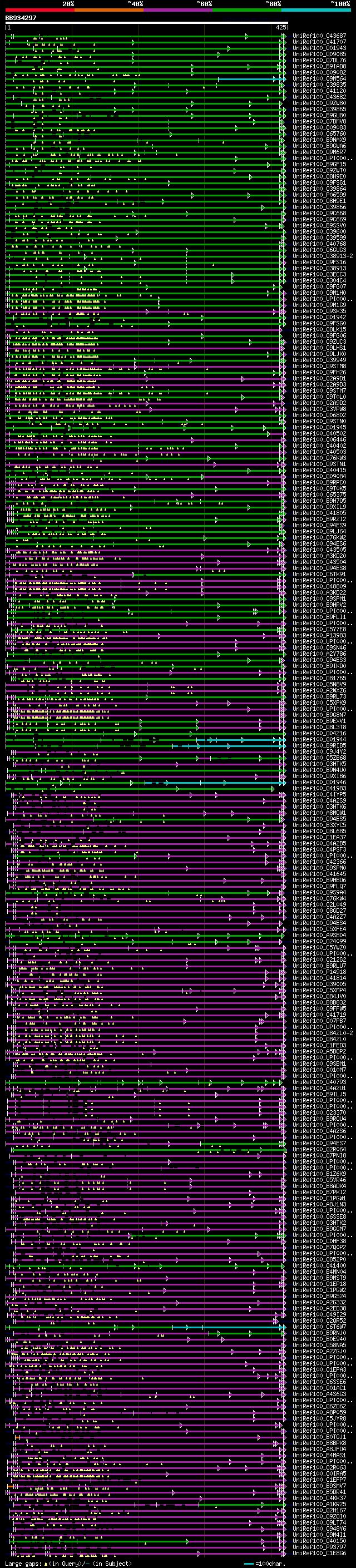Select label UniRef100_Q01944
Image resolution: width=356 pixels, height=1568 pixels.
pos(319,740)
